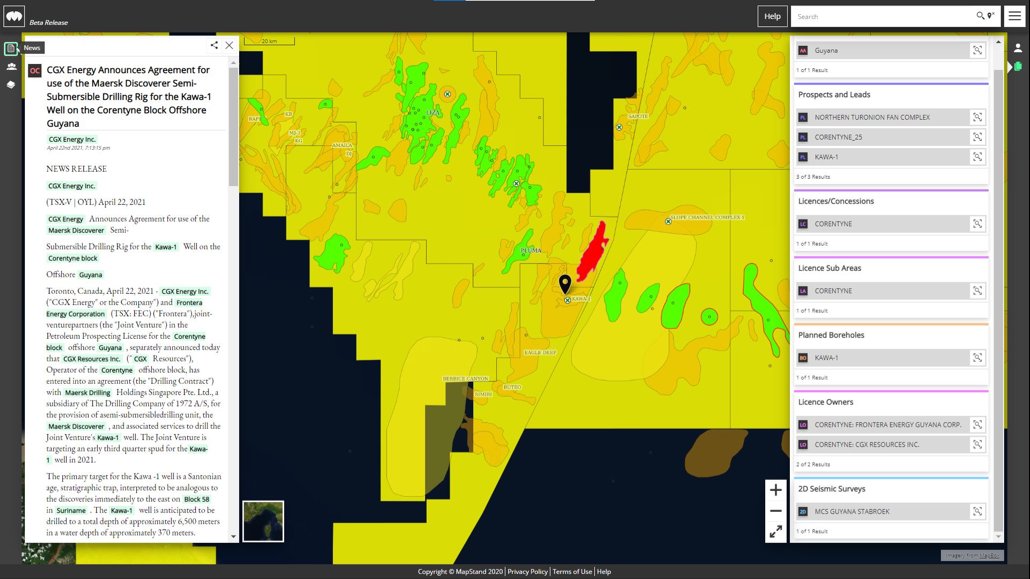
Task: Click the Maersk Discoverer tag in intro
Action: click(x=76, y=231)
